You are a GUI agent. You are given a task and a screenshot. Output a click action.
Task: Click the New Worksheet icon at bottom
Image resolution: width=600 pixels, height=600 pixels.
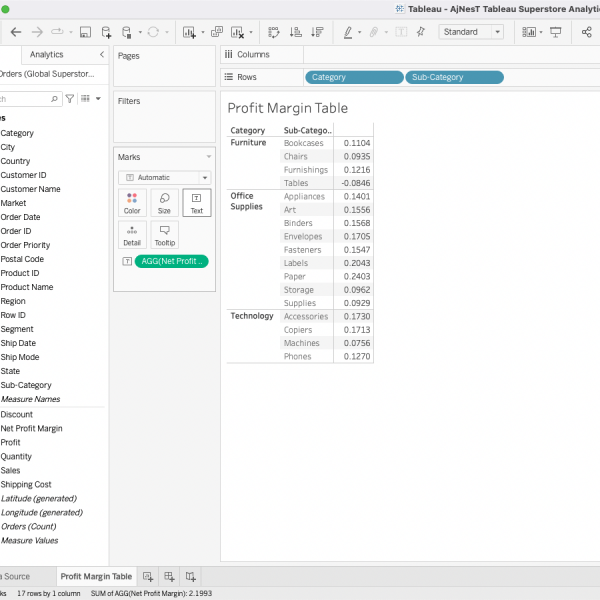click(148, 576)
